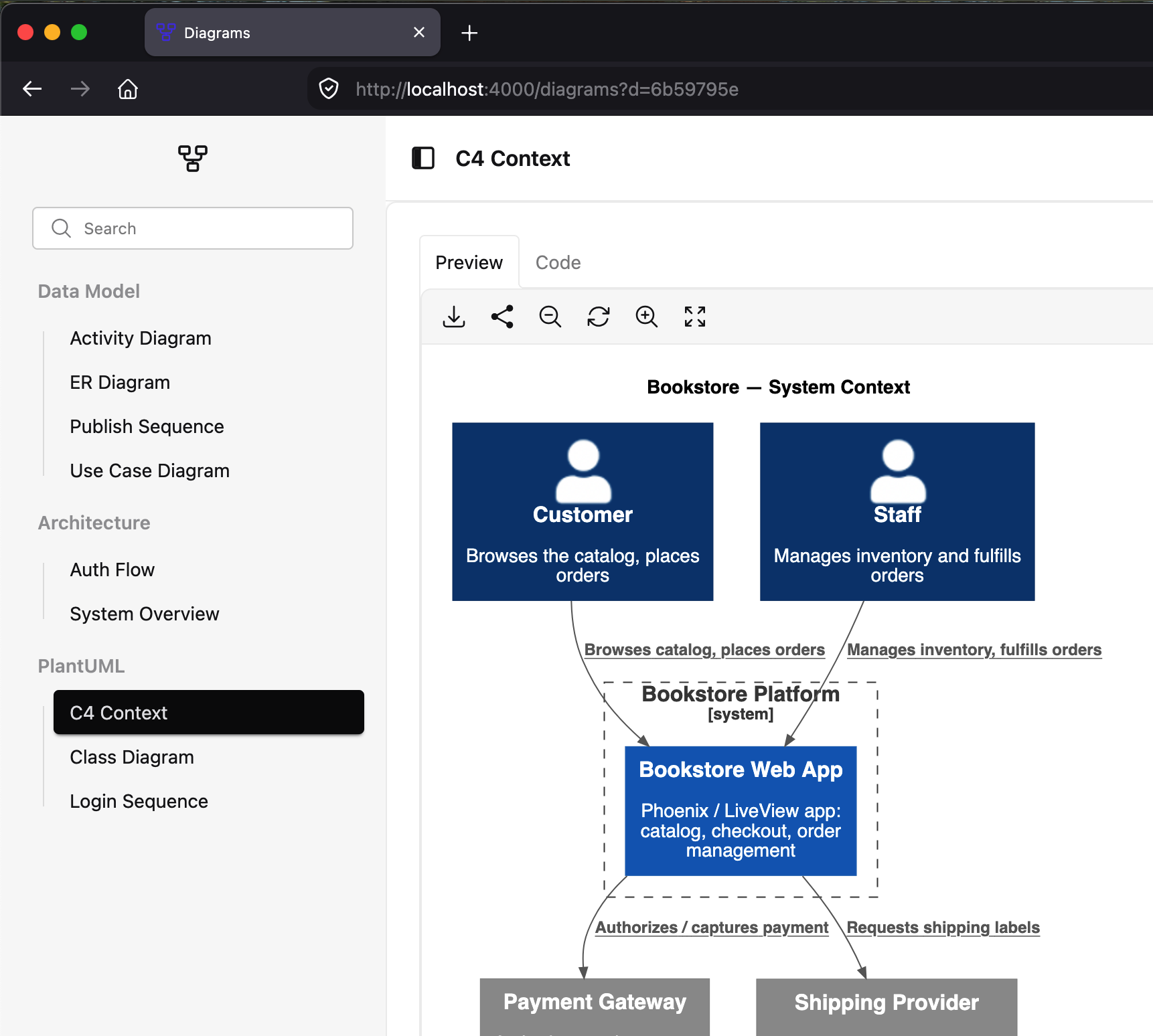The image size is (1153, 1036).
Task: Click the macOS green zoom button
Action: (x=79, y=32)
